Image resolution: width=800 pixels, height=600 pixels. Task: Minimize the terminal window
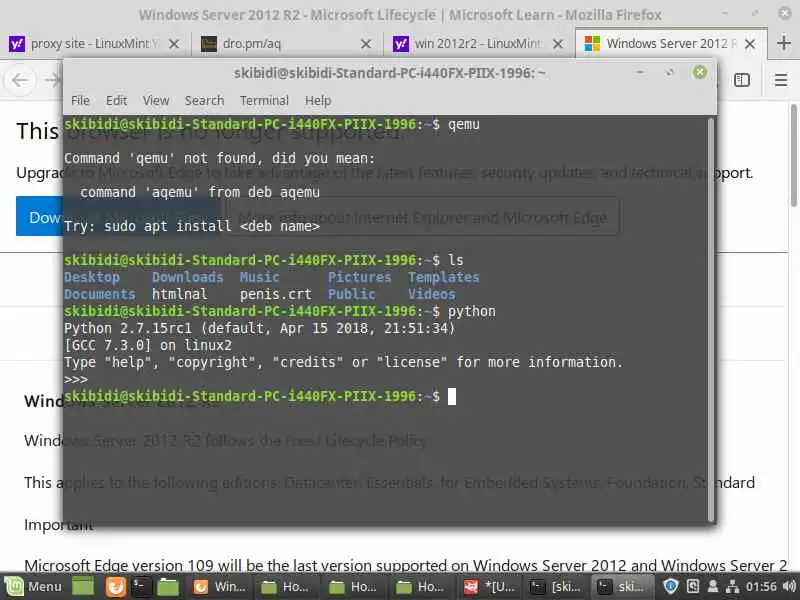pyautogui.click(x=640, y=72)
